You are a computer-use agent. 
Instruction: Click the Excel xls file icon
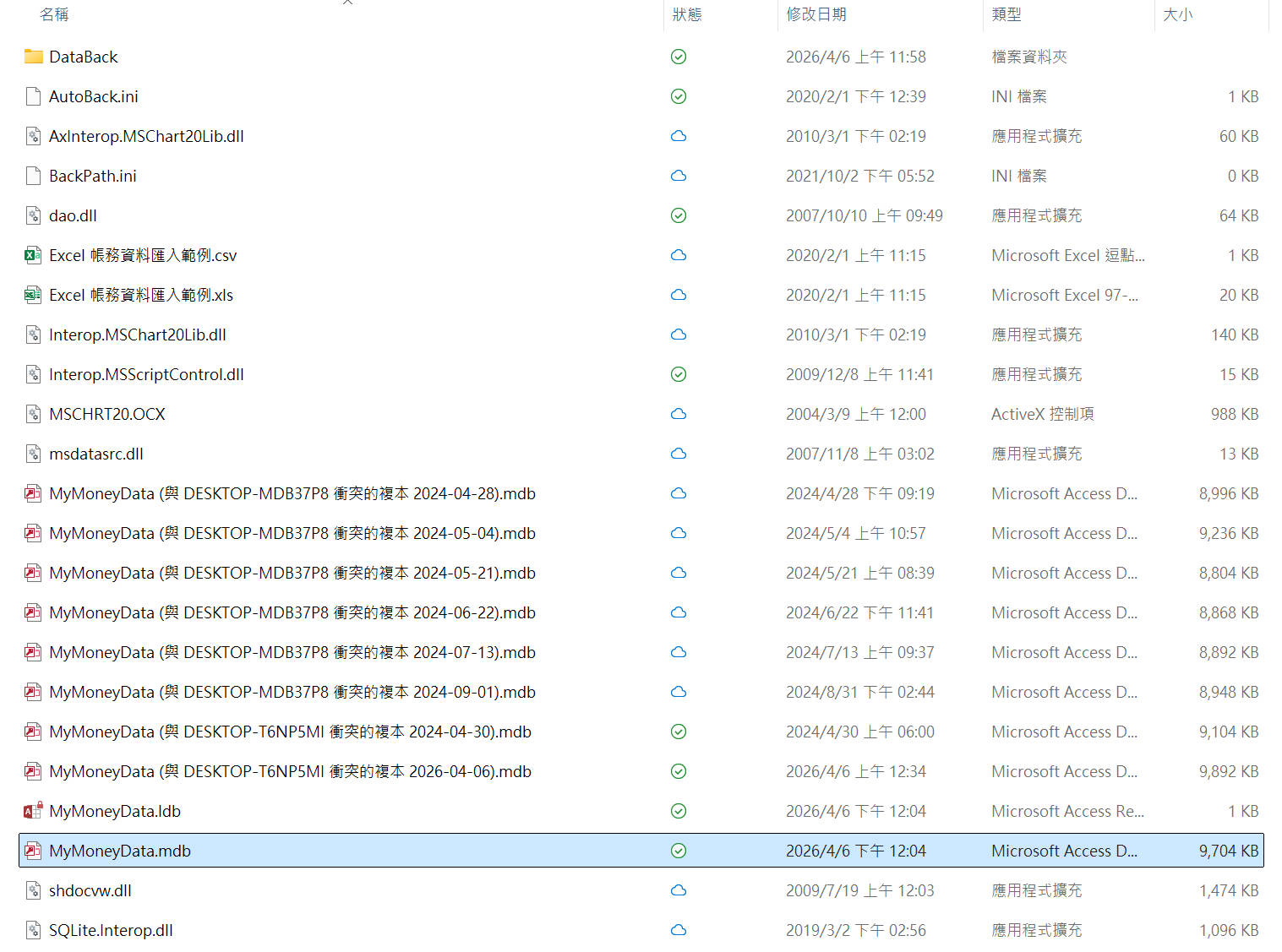point(33,295)
